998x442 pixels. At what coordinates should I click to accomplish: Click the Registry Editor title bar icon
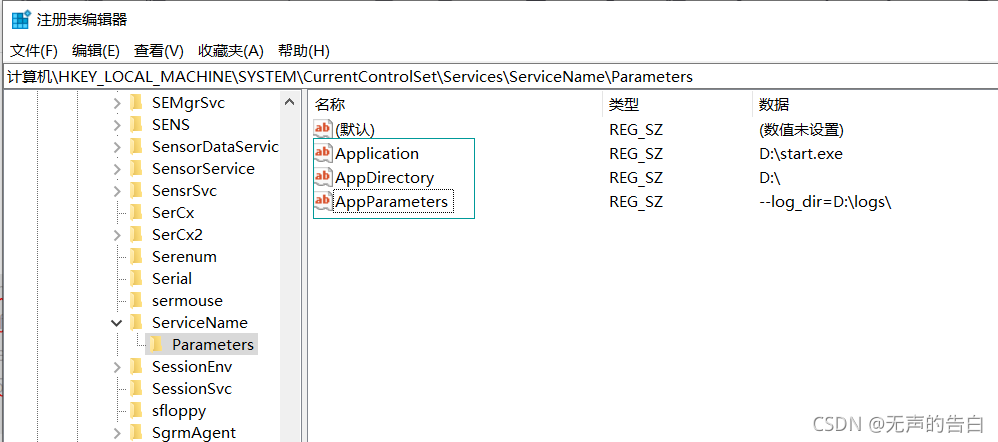click(x=21, y=20)
